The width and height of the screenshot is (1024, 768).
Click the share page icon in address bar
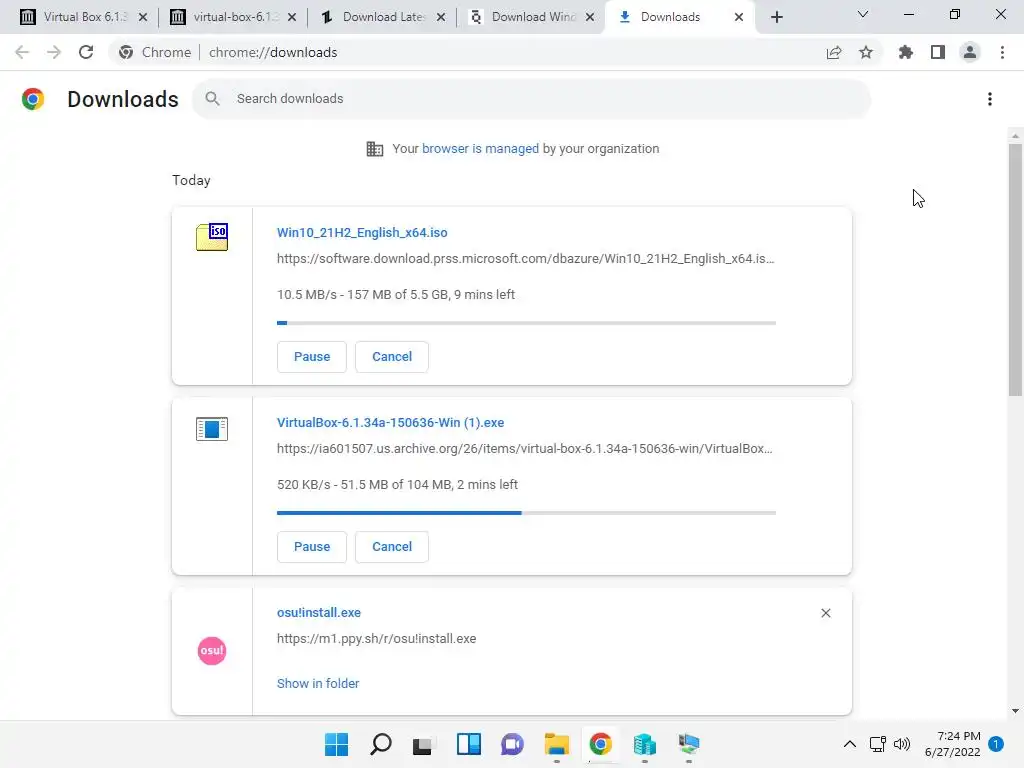834,53
